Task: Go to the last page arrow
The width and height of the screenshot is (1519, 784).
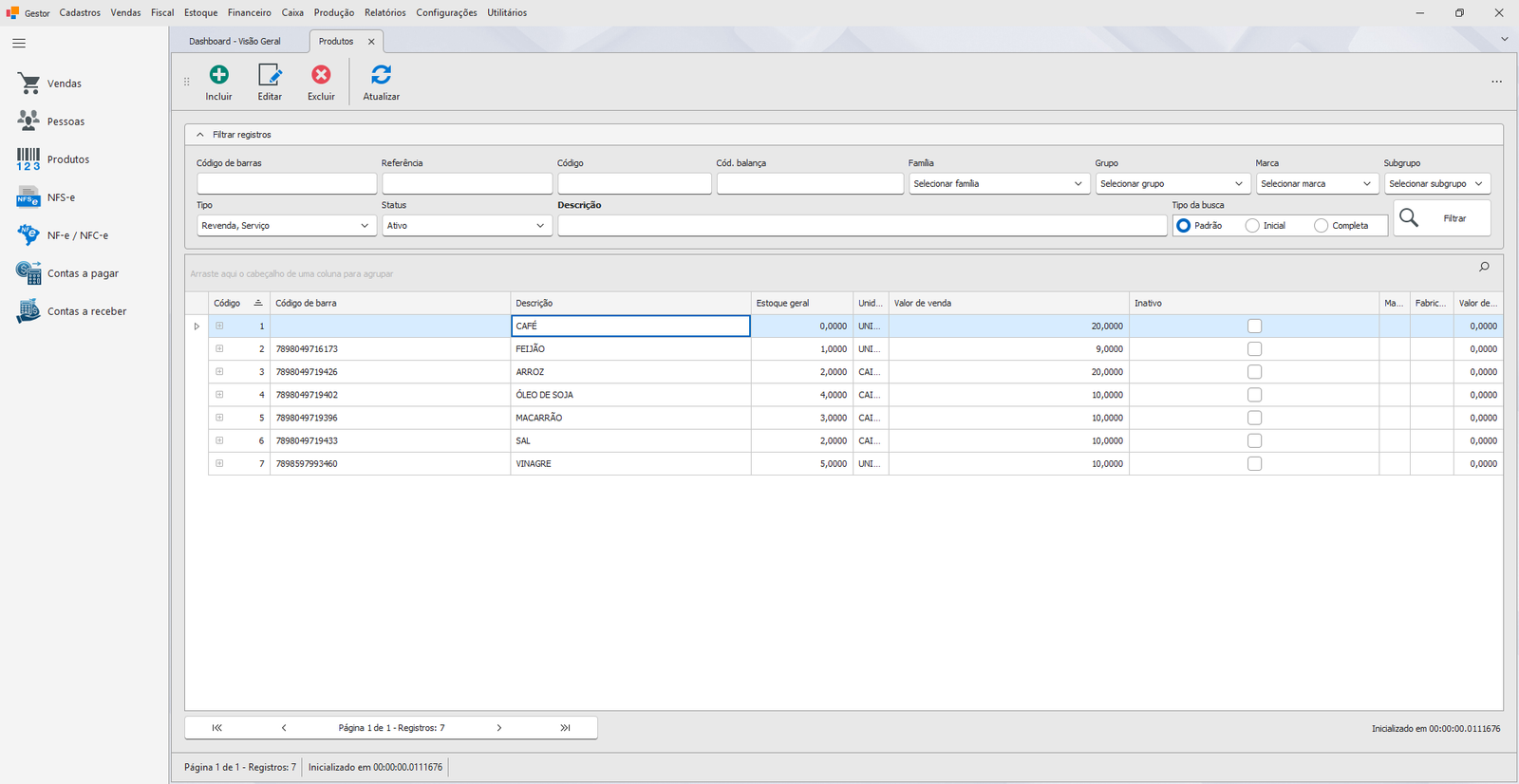Action: [565, 728]
